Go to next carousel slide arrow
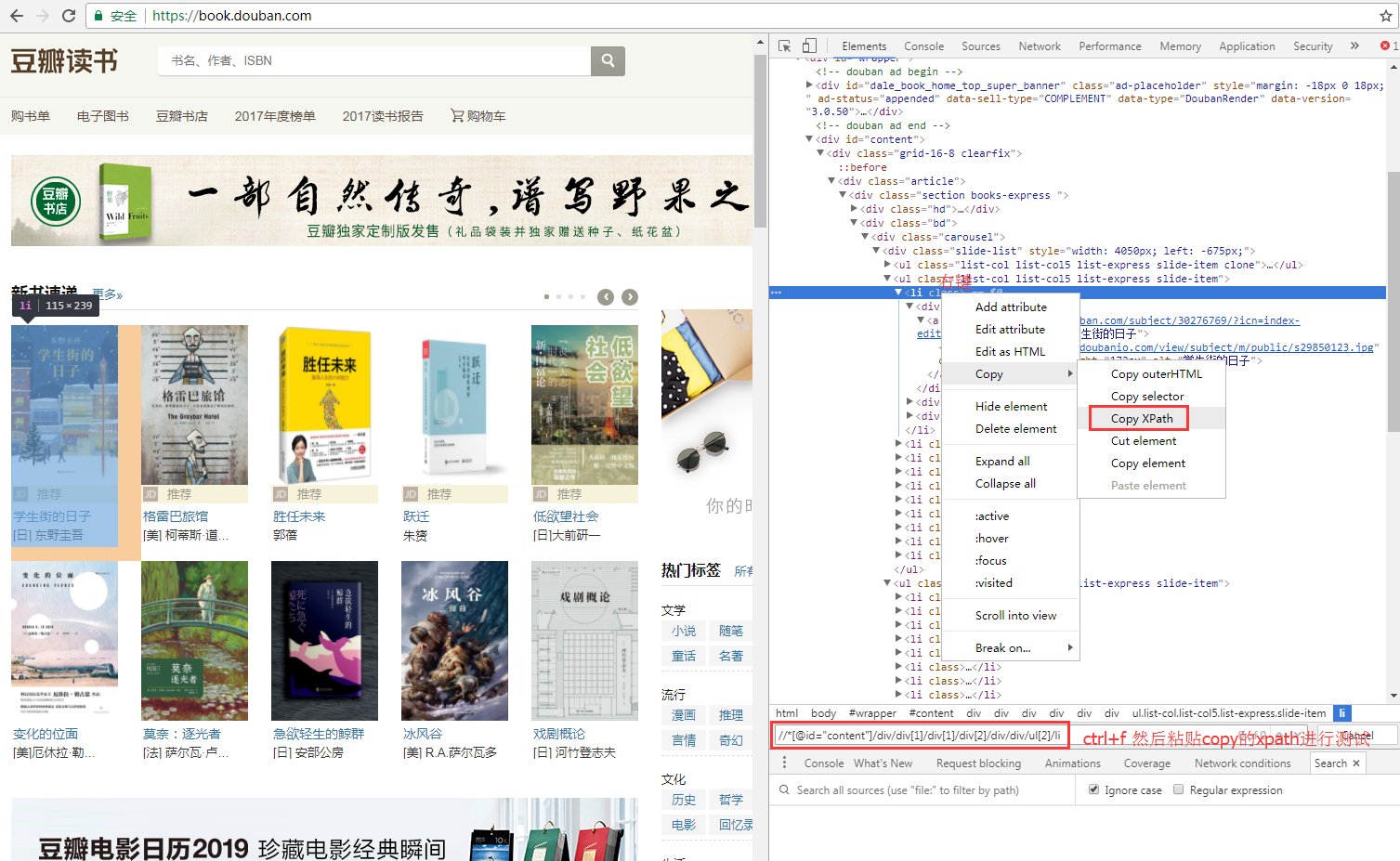The image size is (1400, 861). 630,297
